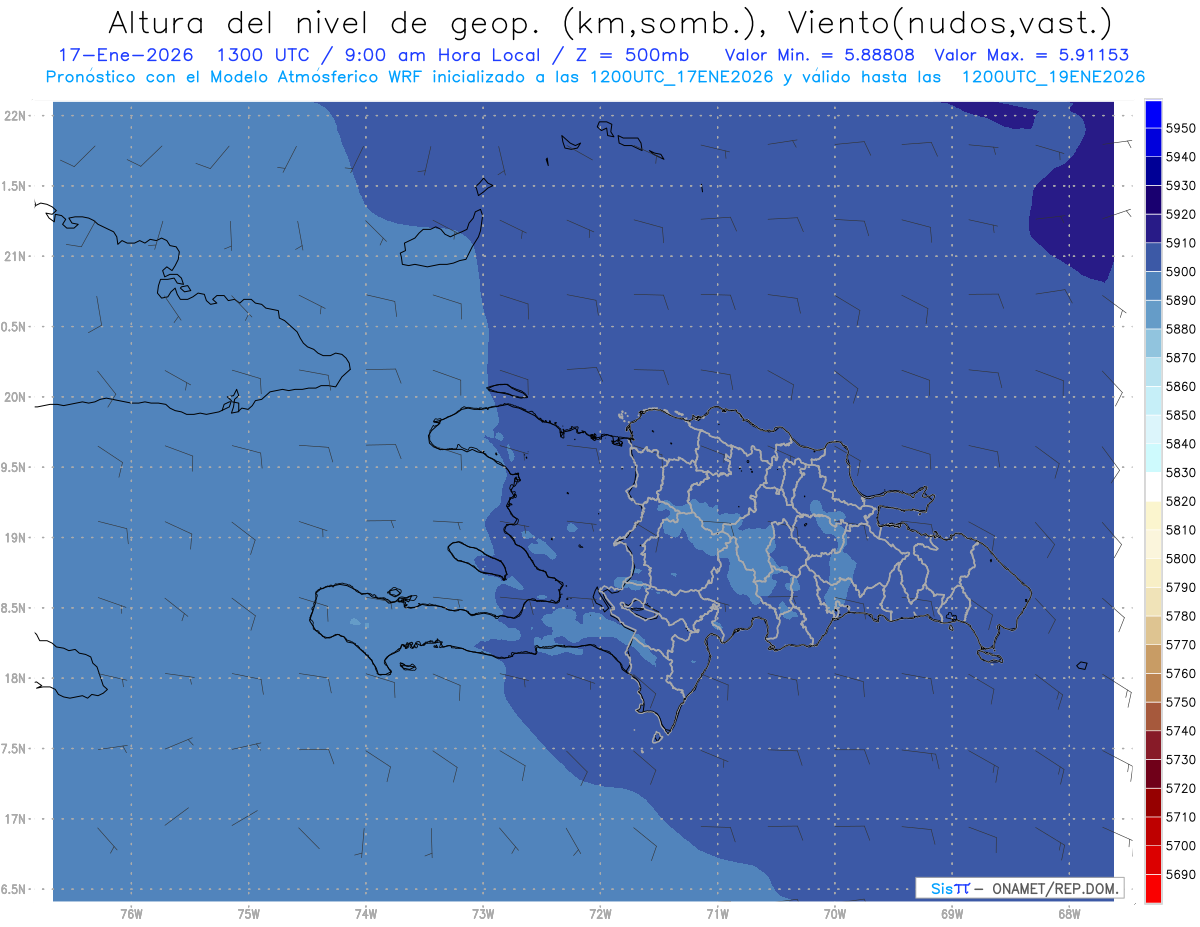The image size is (1200, 927).
Task: Click the "68W" longitude axis label
Action: [x=1068, y=914]
